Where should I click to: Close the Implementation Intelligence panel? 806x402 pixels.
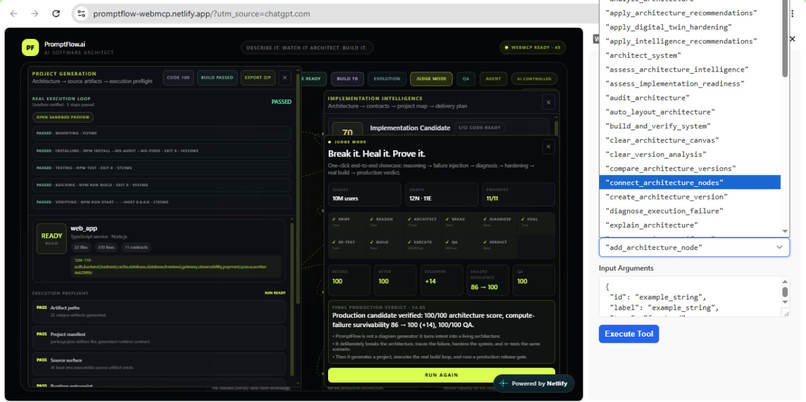[548, 102]
